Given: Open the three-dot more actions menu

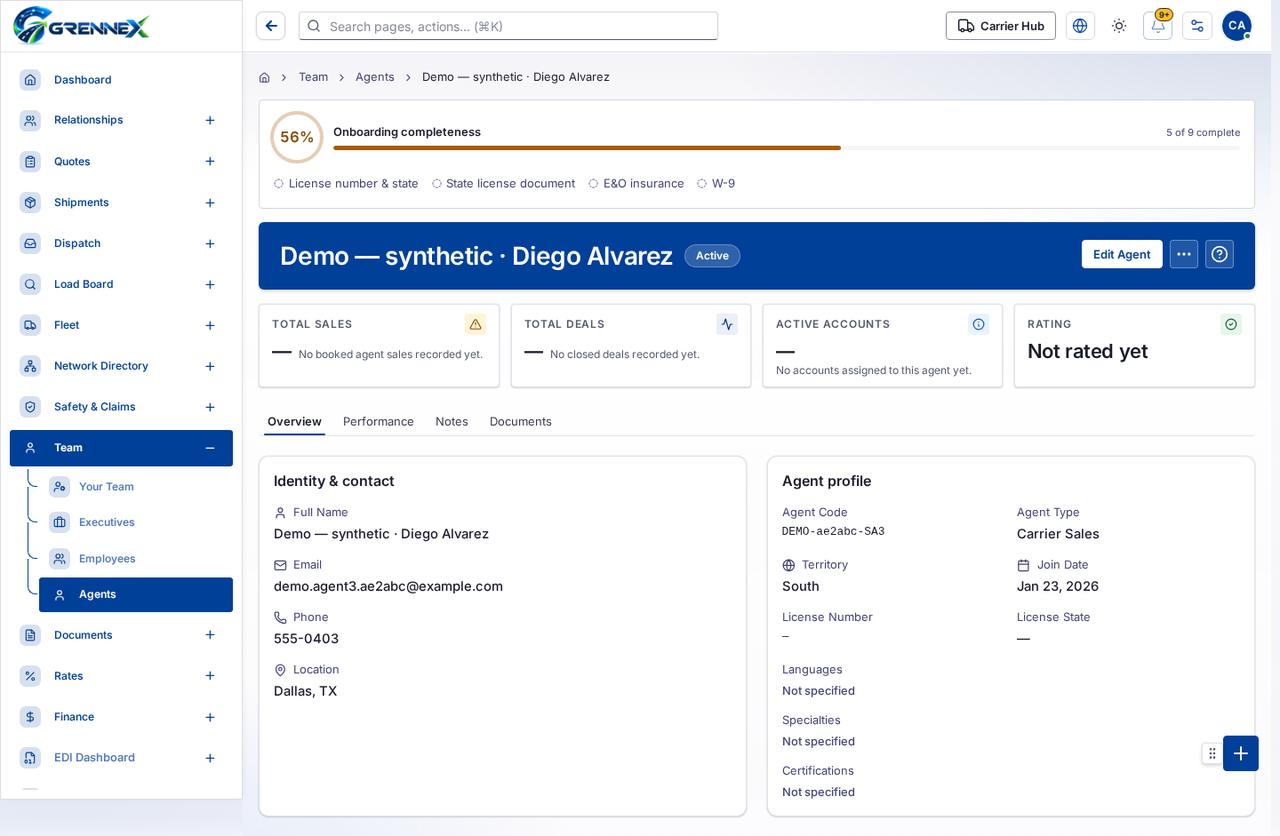Looking at the screenshot, I should pyautogui.click(x=1184, y=254).
